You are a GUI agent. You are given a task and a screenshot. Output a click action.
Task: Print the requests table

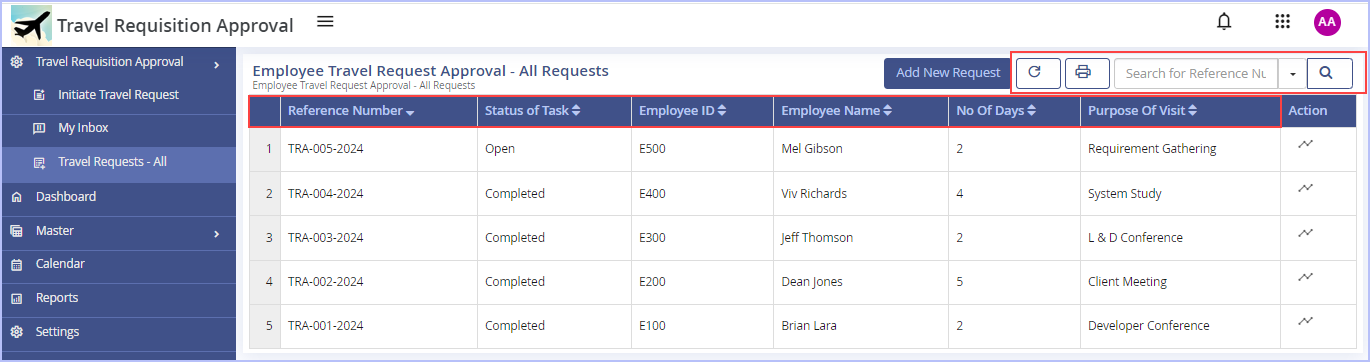(x=1086, y=73)
